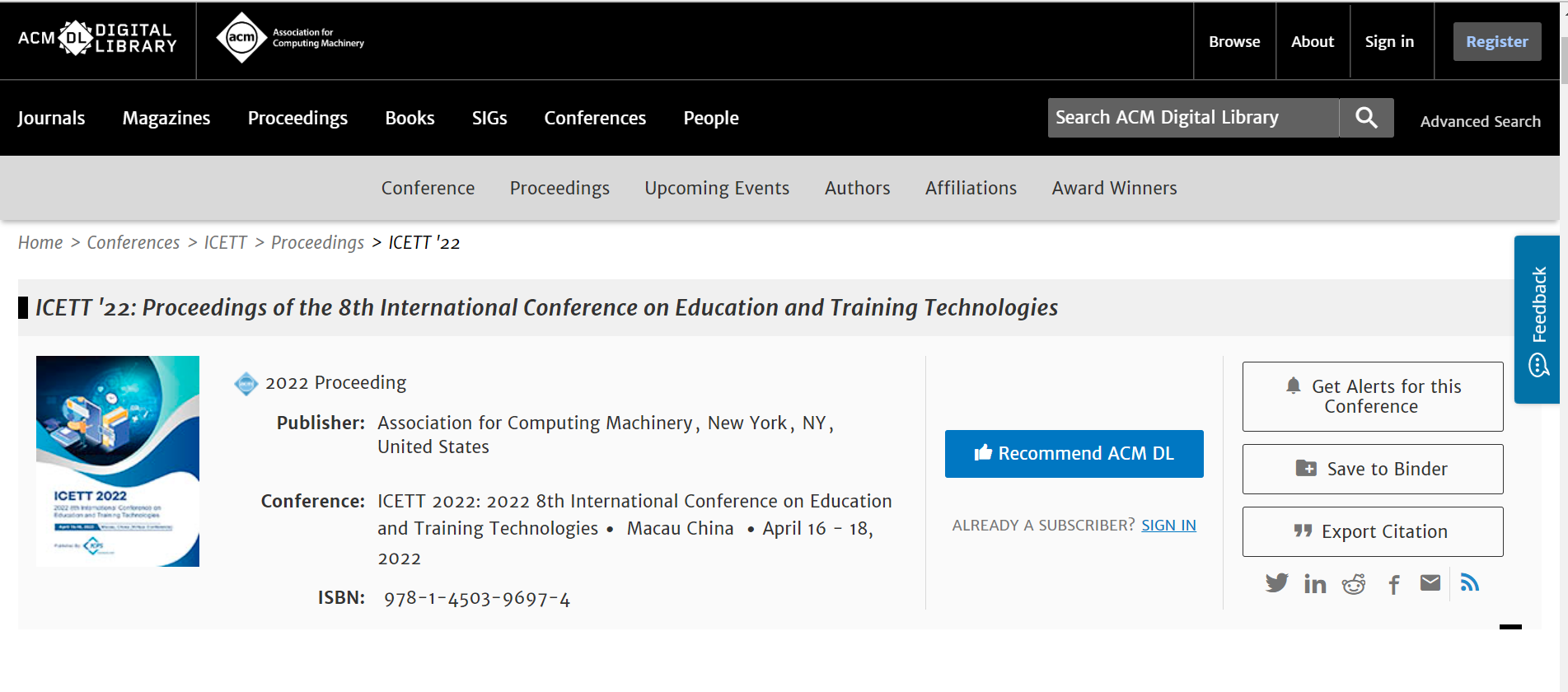
Task: Open the Conferences top navigation item
Action: [x=595, y=118]
